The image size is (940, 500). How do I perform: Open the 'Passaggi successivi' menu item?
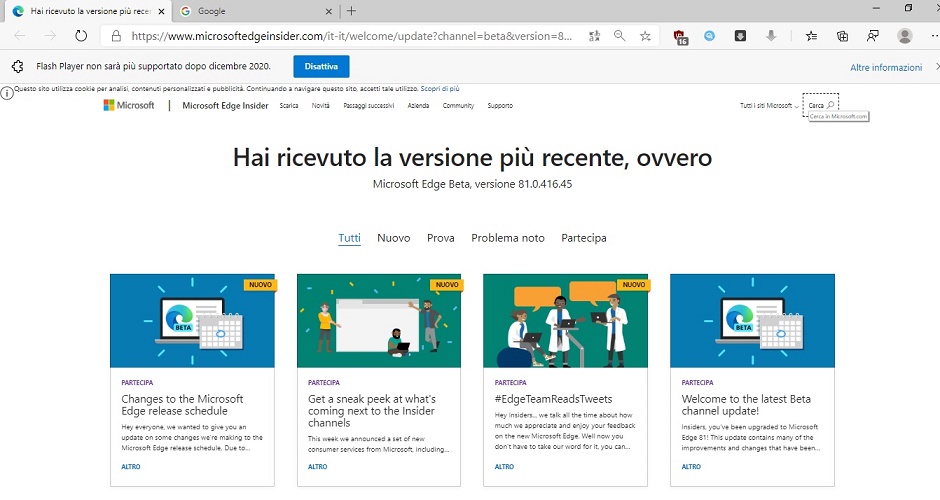point(369,106)
